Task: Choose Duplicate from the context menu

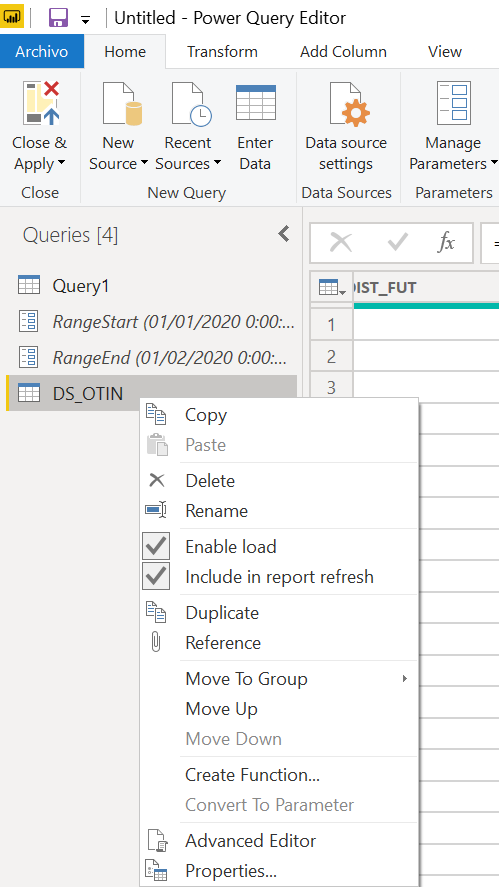Action: (279, 613)
